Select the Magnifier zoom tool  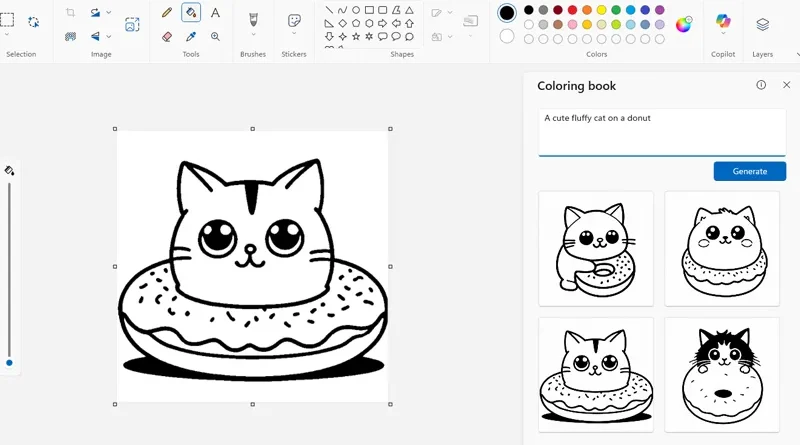pyautogui.click(x=215, y=36)
